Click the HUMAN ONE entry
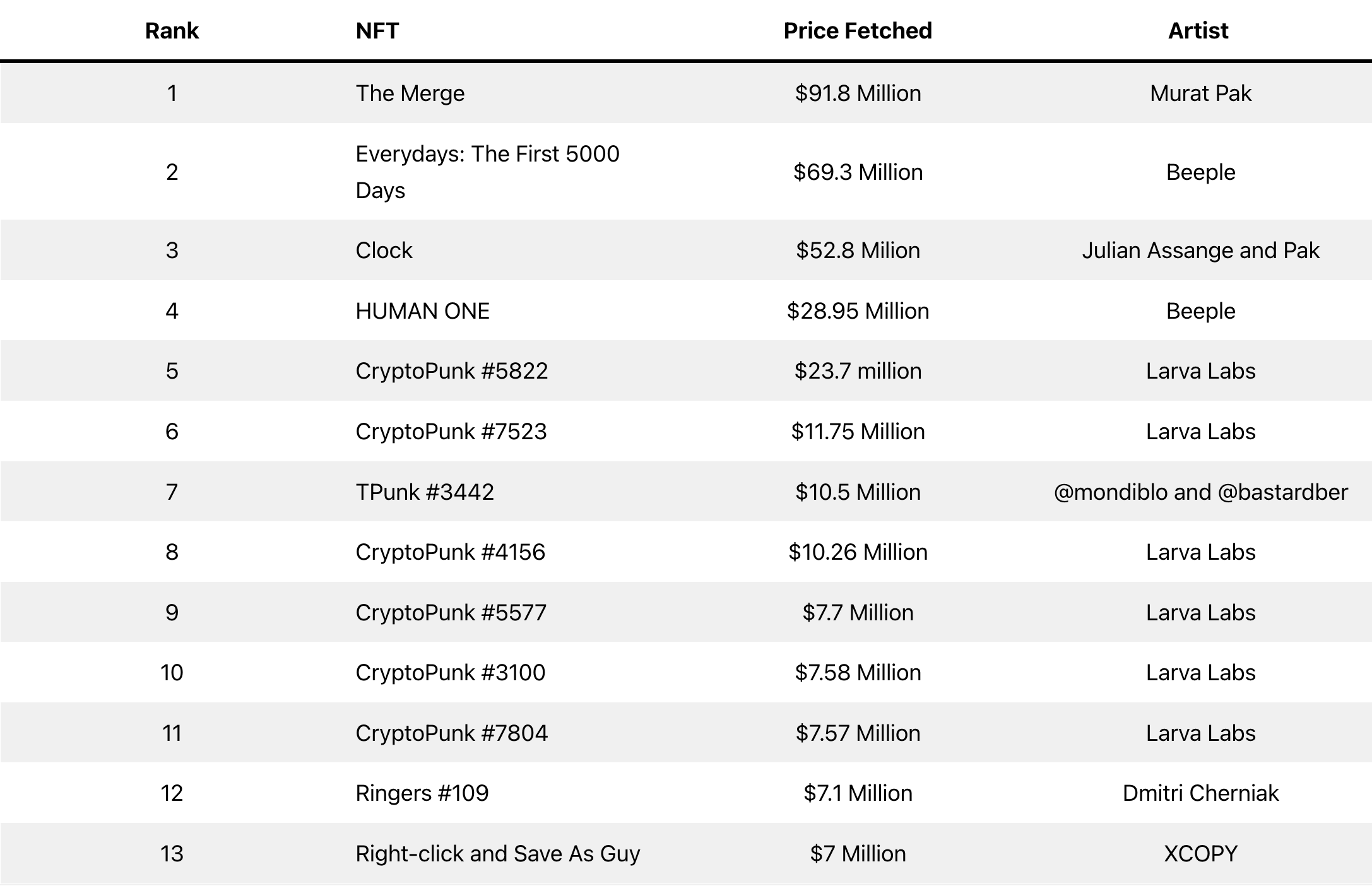1372x886 pixels. [422, 311]
